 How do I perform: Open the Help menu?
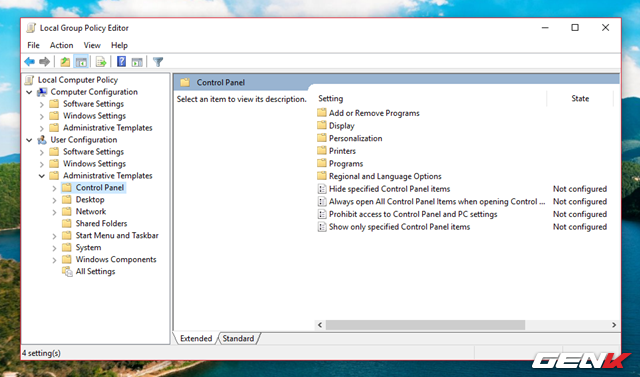pyautogui.click(x=119, y=45)
